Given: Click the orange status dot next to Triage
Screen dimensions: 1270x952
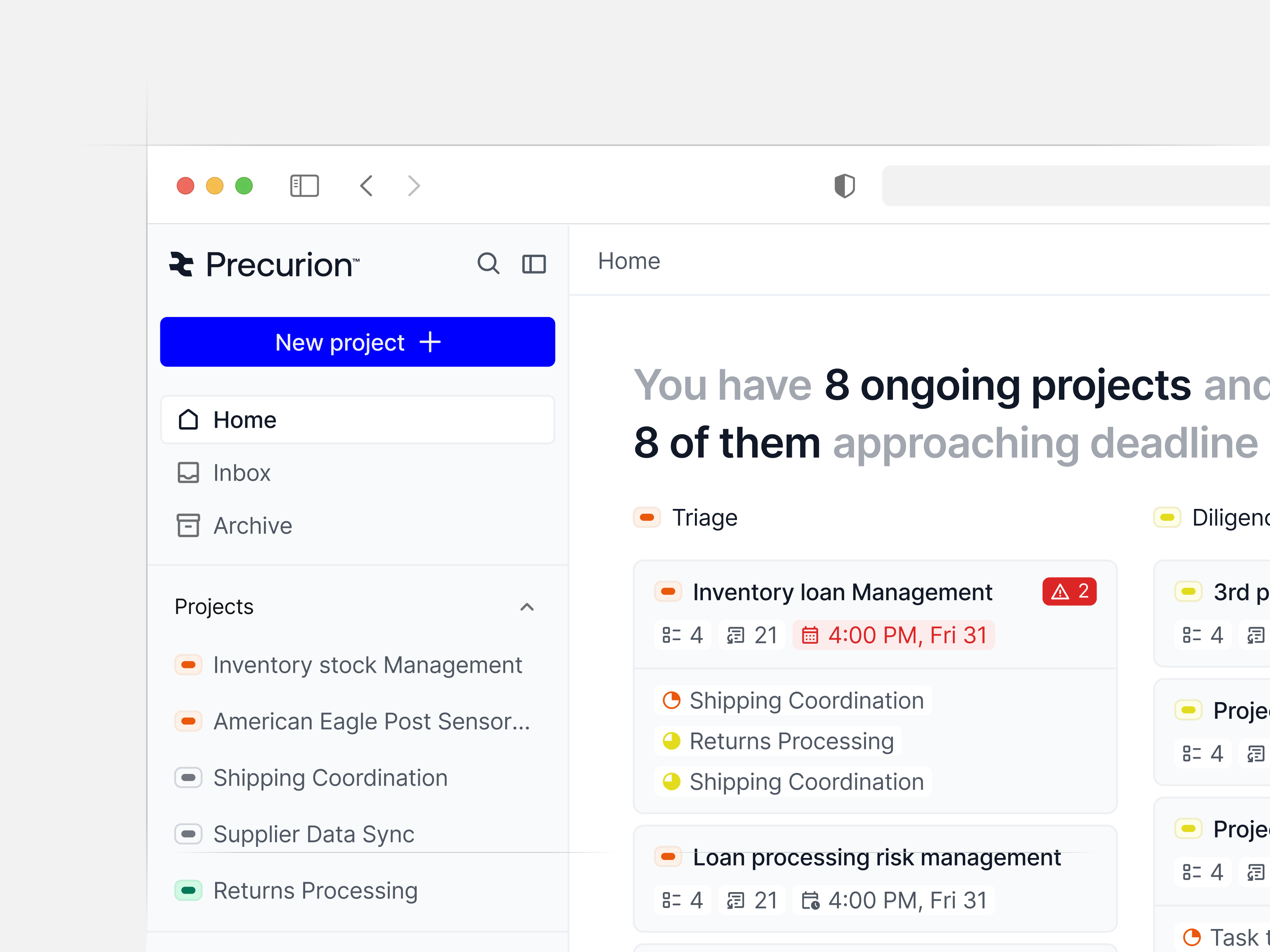Looking at the screenshot, I should [x=647, y=517].
